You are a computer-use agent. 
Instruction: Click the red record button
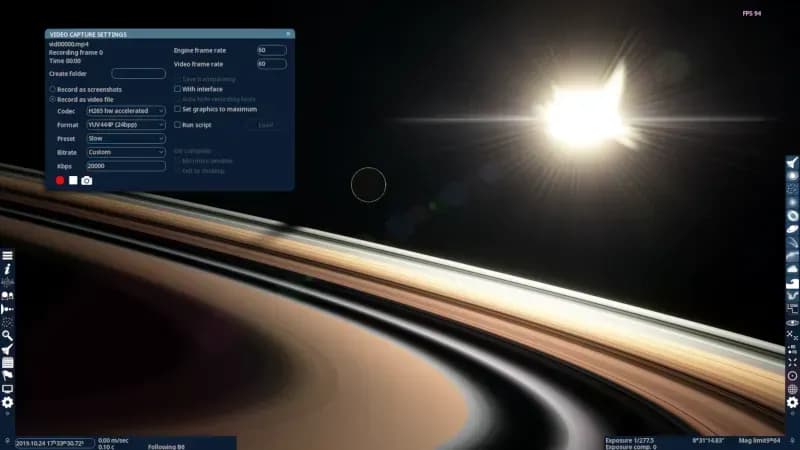[x=60, y=180]
